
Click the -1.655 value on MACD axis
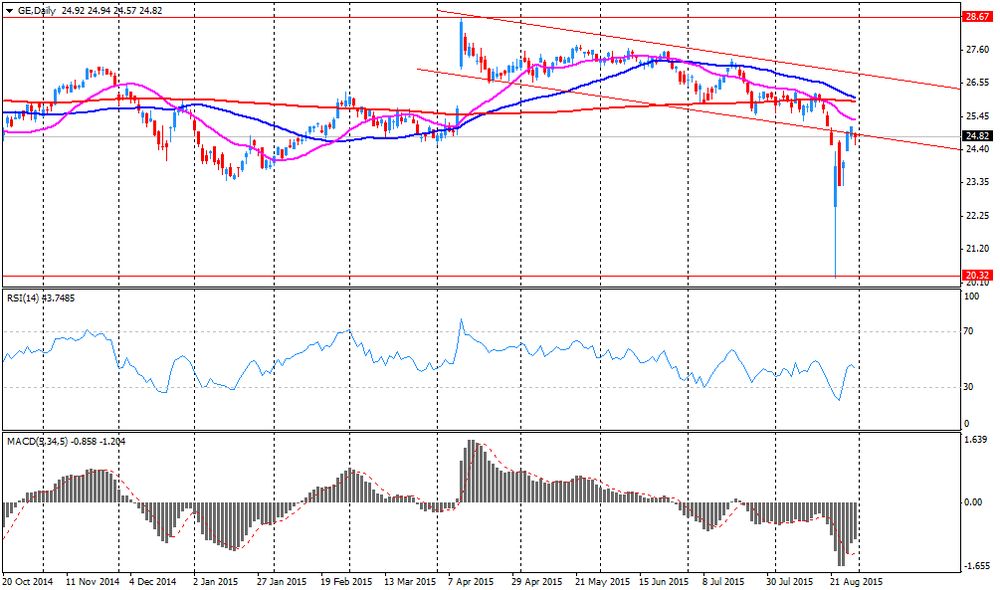pyautogui.click(x=976, y=566)
